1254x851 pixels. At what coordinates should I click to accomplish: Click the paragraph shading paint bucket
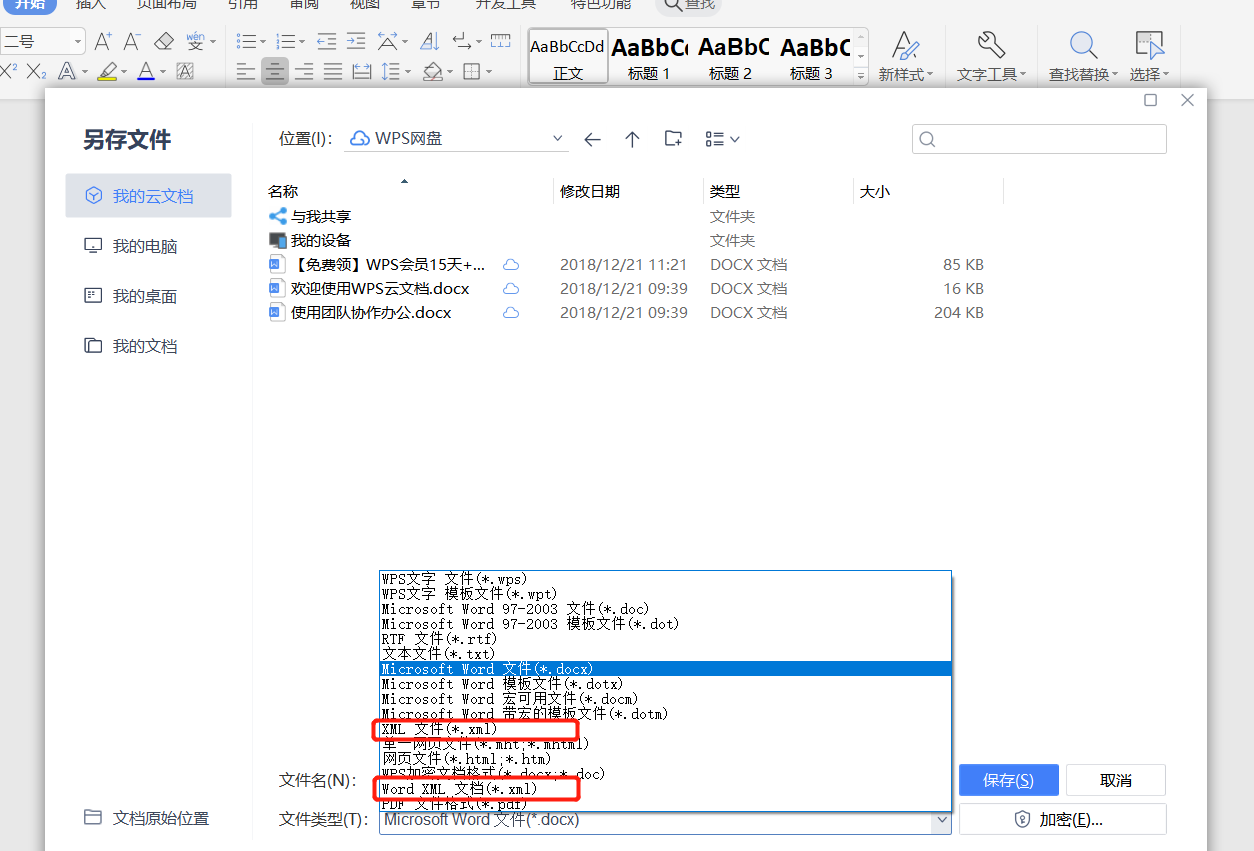pos(432,71)
